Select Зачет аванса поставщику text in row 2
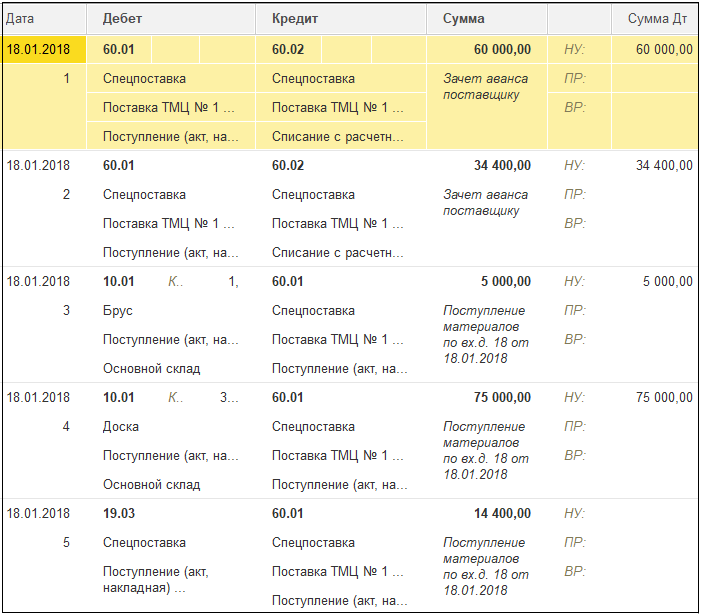The height and width of the screenshot is (614, 701). (x=486, y=203)
